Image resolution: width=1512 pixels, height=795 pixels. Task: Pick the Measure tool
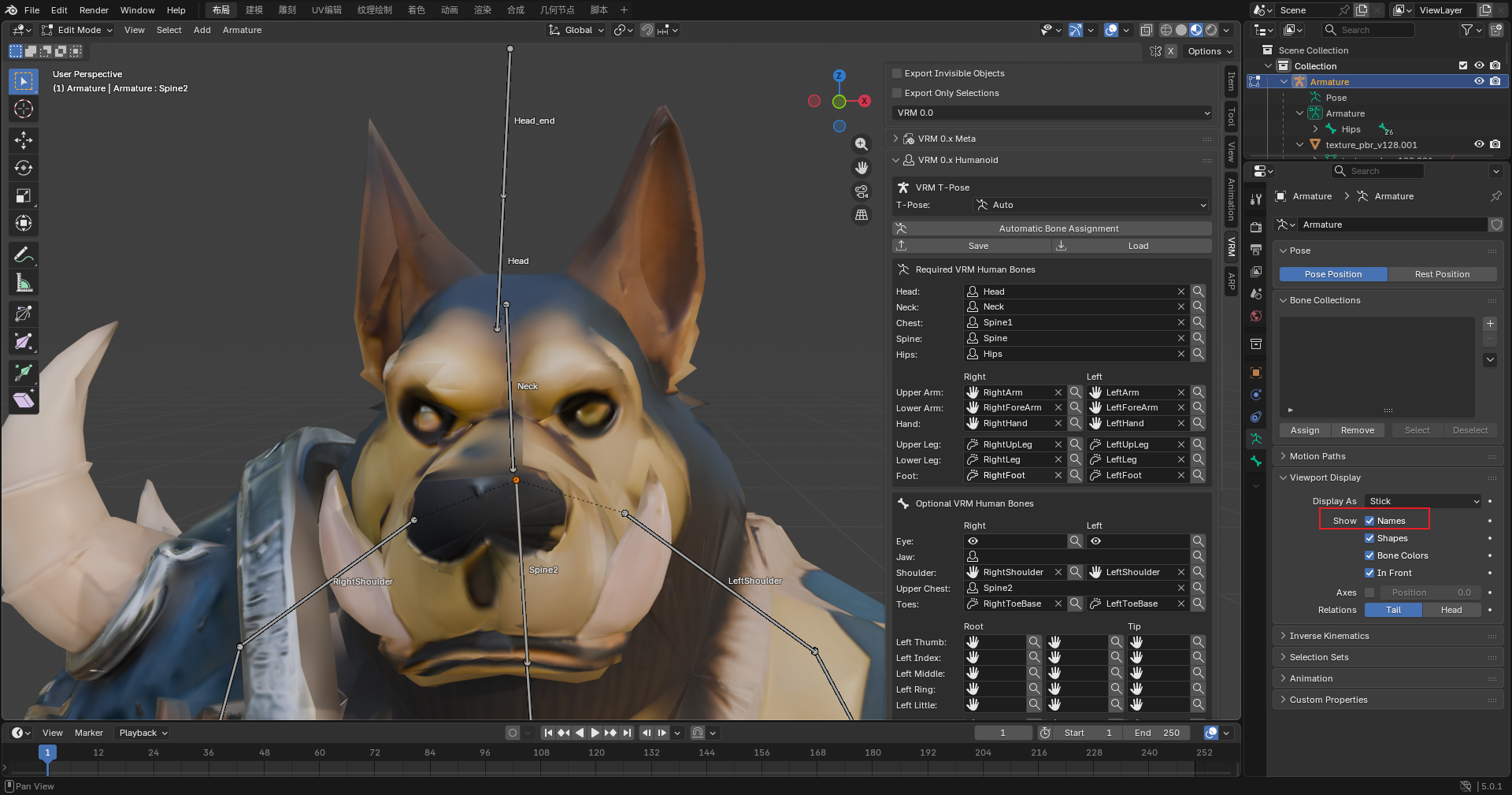coord(24,282)
